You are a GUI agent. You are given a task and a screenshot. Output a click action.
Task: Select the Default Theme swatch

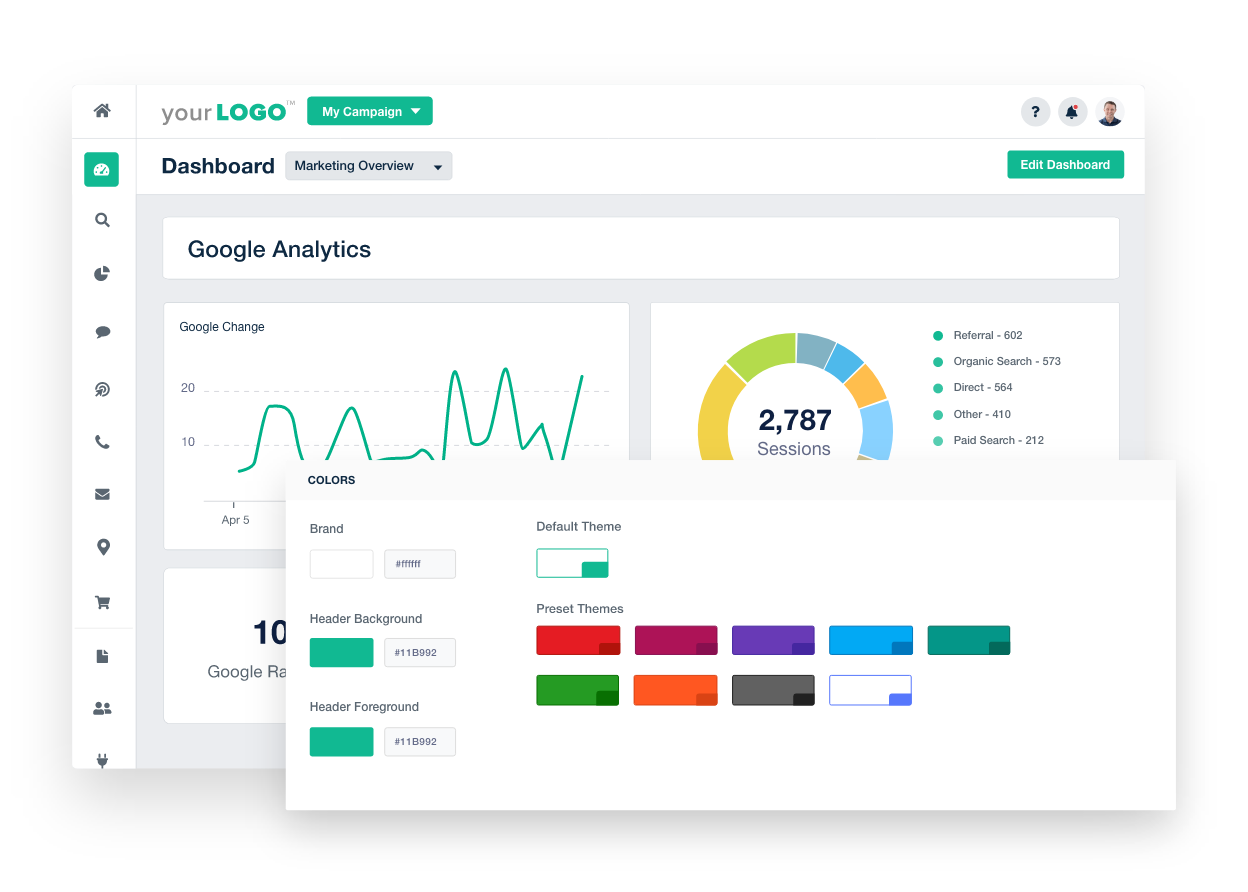click(572, 563)
